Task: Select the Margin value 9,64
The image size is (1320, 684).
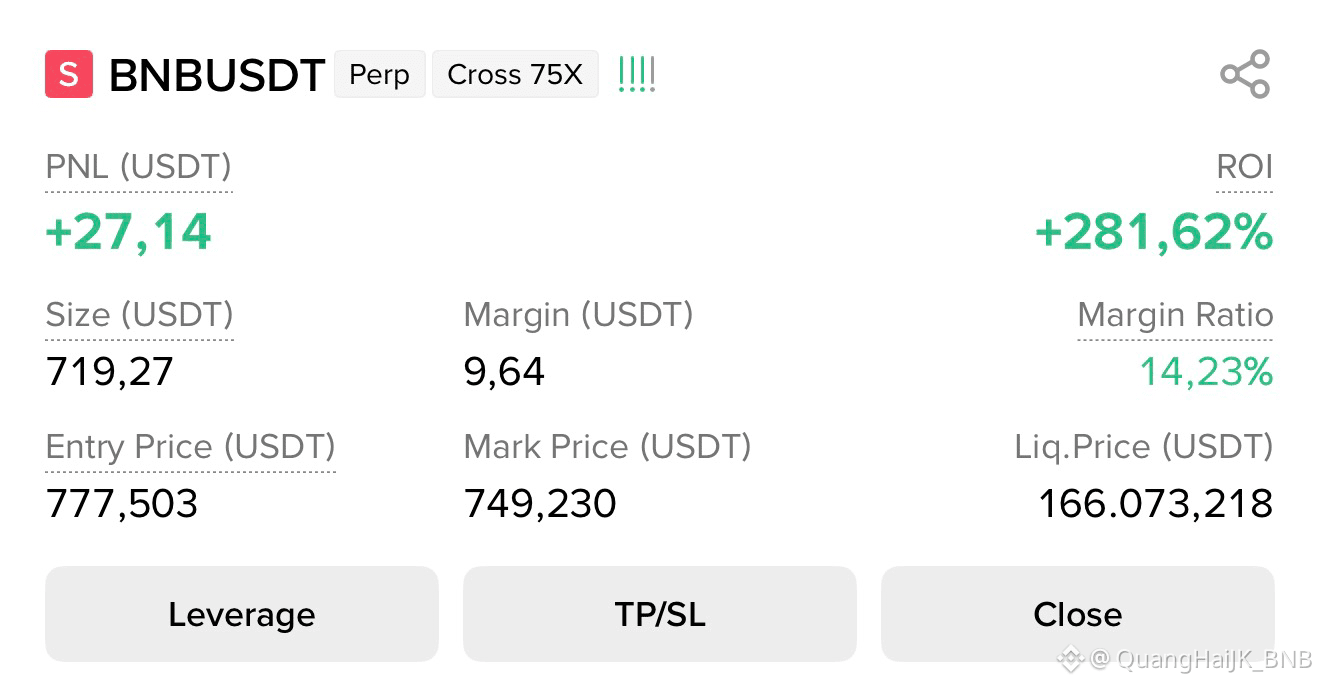Action: pyautogui.click(x=505, y=372)
